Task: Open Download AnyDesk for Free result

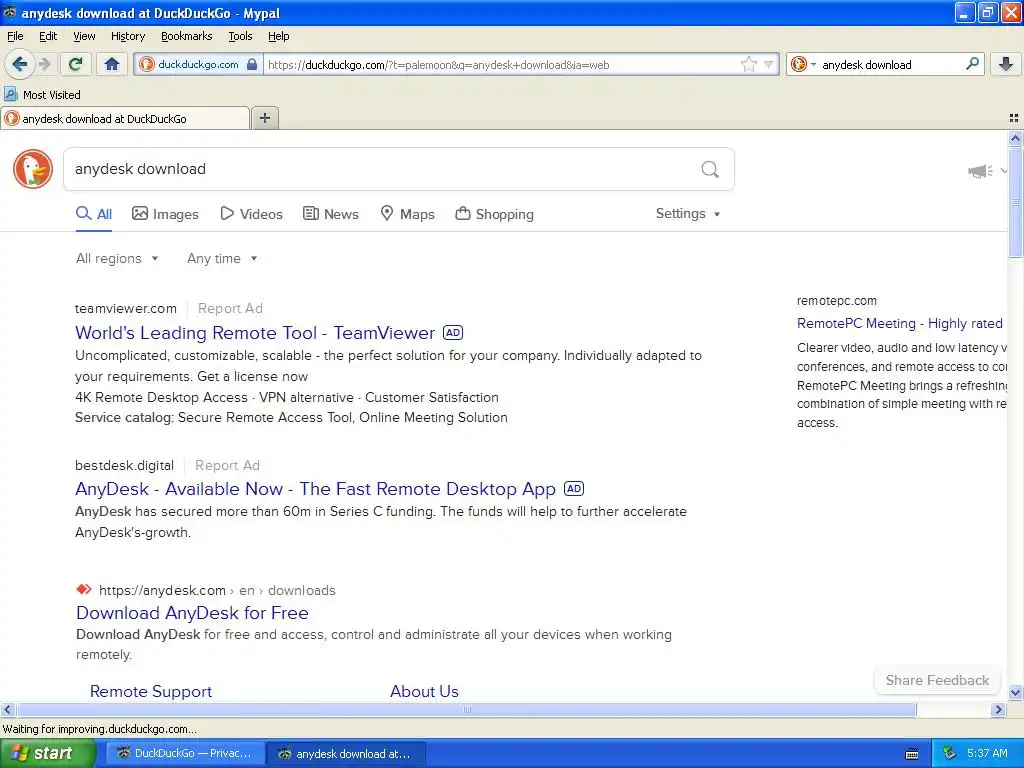Action: [192, 613]
